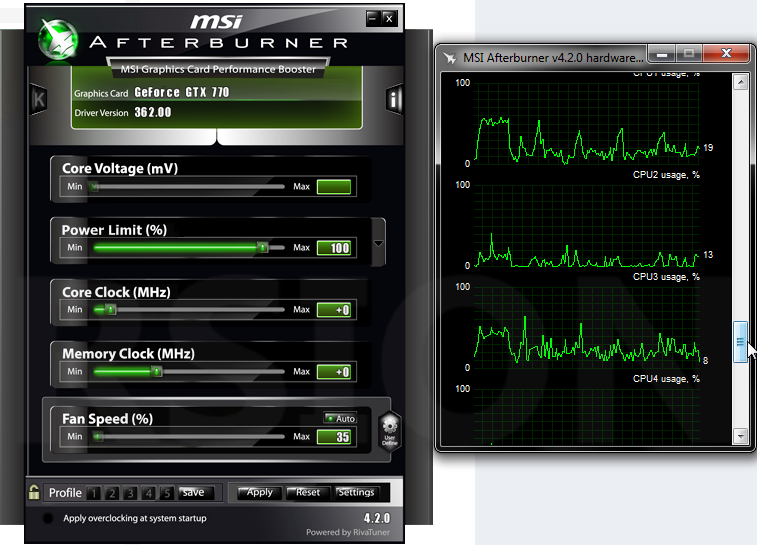Expand the Power Limit dropdown arrow
The height and width of the screenshot is (545, 757).
[x=378, y=243]
